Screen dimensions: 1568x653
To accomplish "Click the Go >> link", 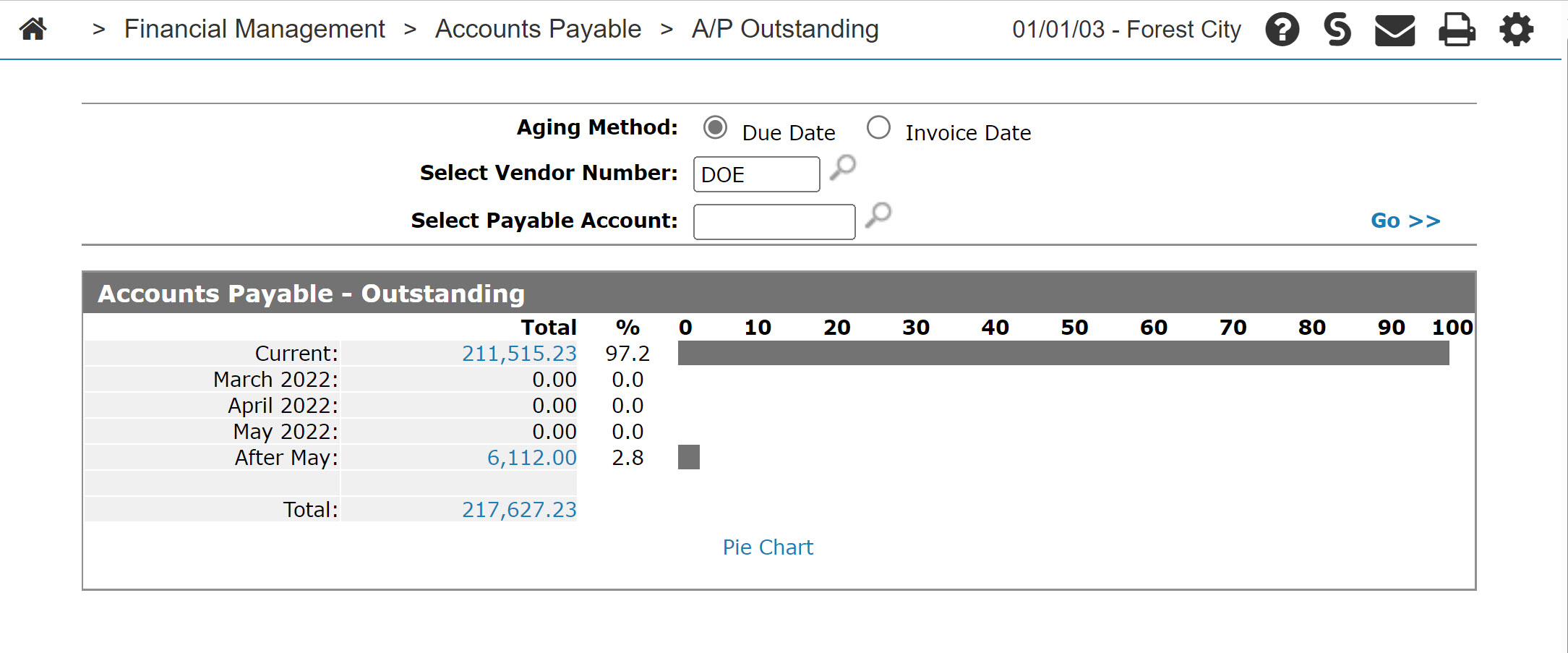I will click(1405, 221).
